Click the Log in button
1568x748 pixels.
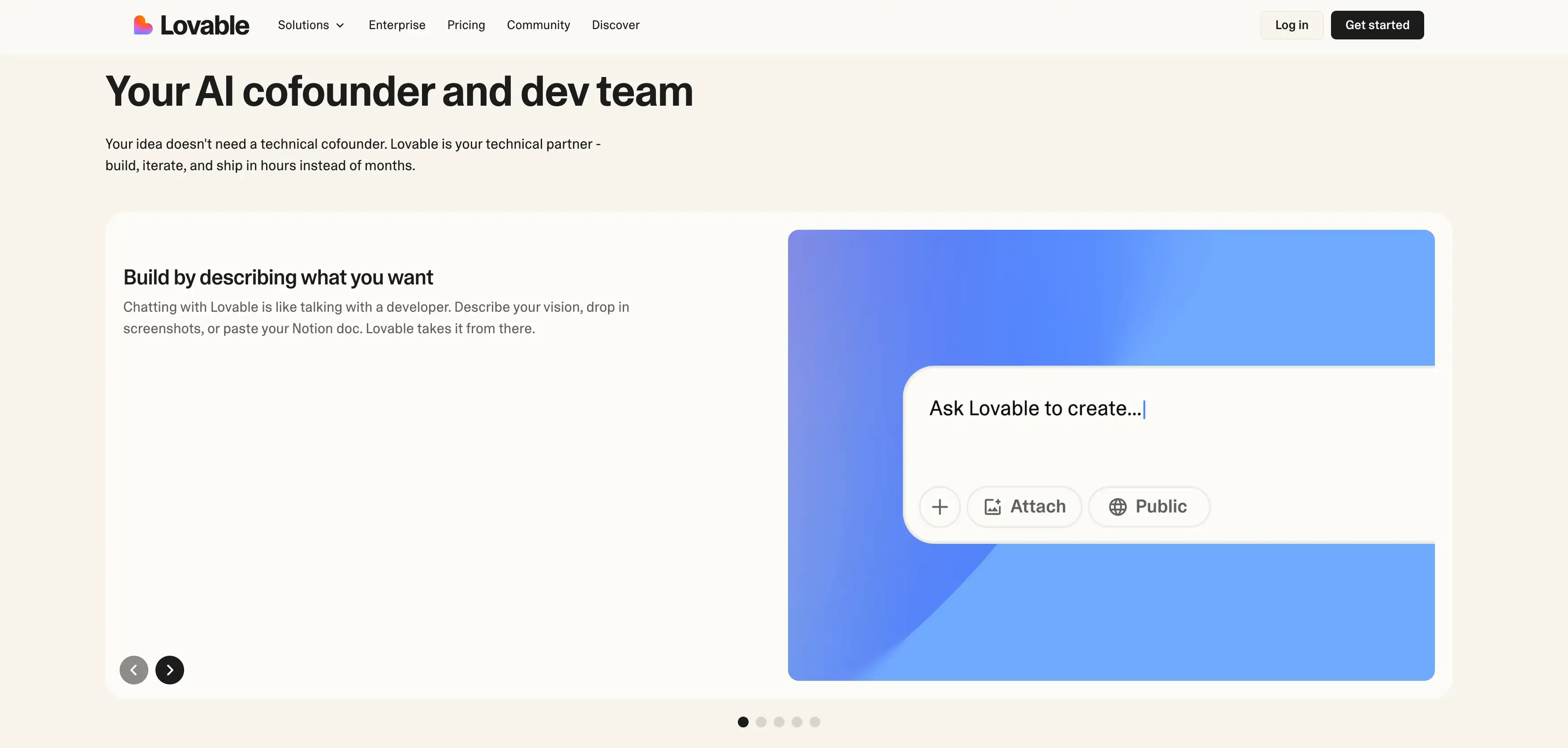pyautogui.click(x=1292, y=25)
